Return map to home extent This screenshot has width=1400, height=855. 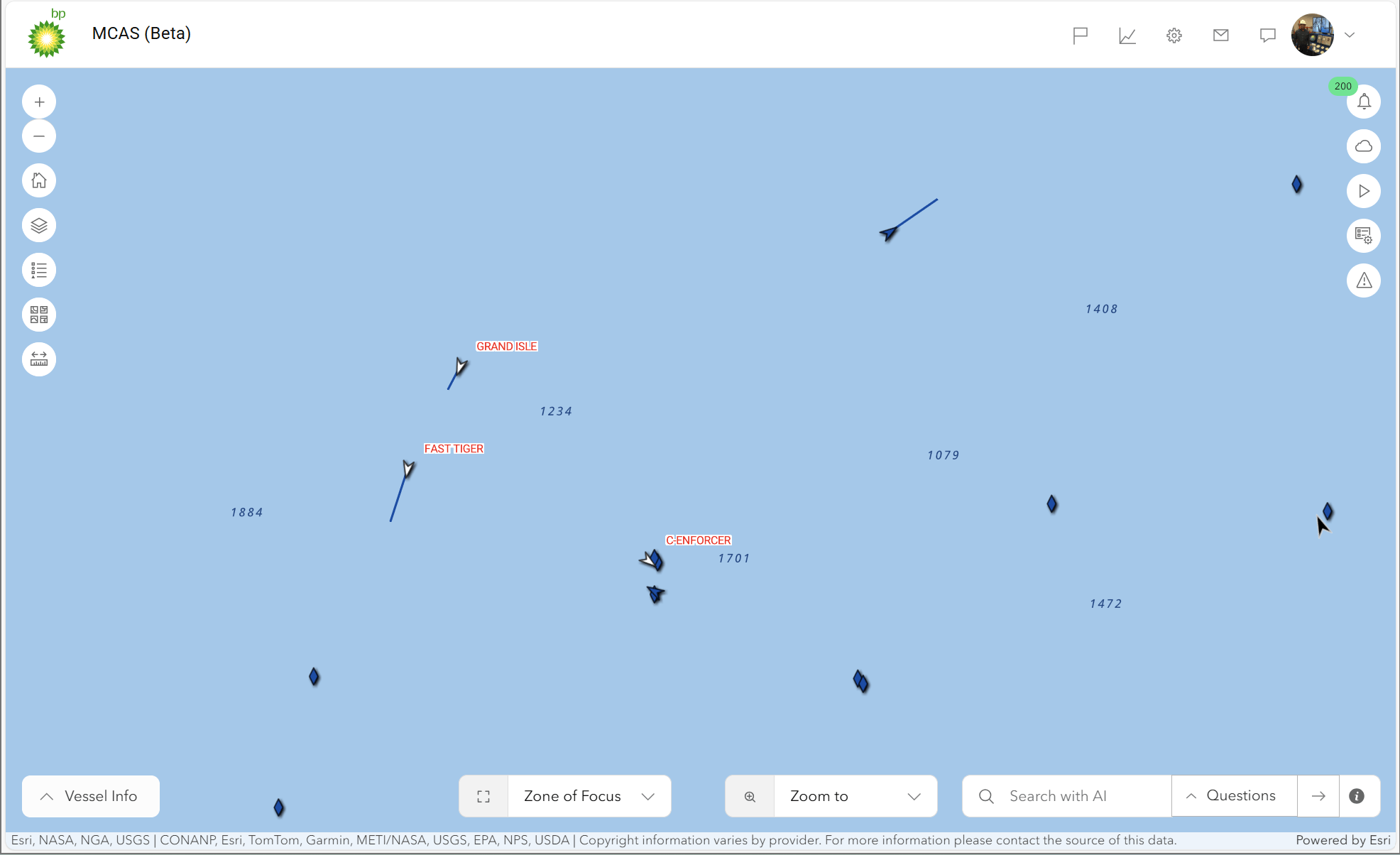point(39,181)
